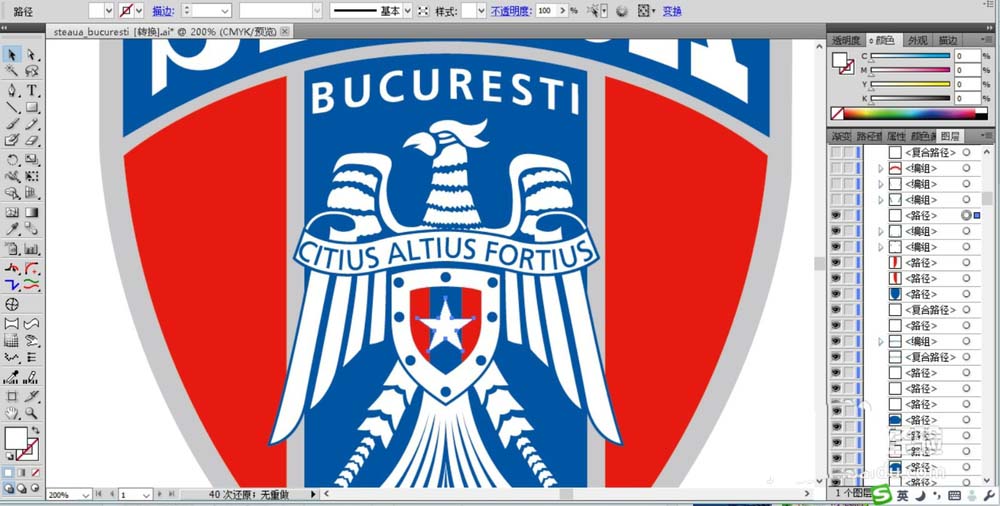This screenshot has height=506, width=1000.
Task: Select the Magic Wand tool
Action: click(x=12, y=71)
